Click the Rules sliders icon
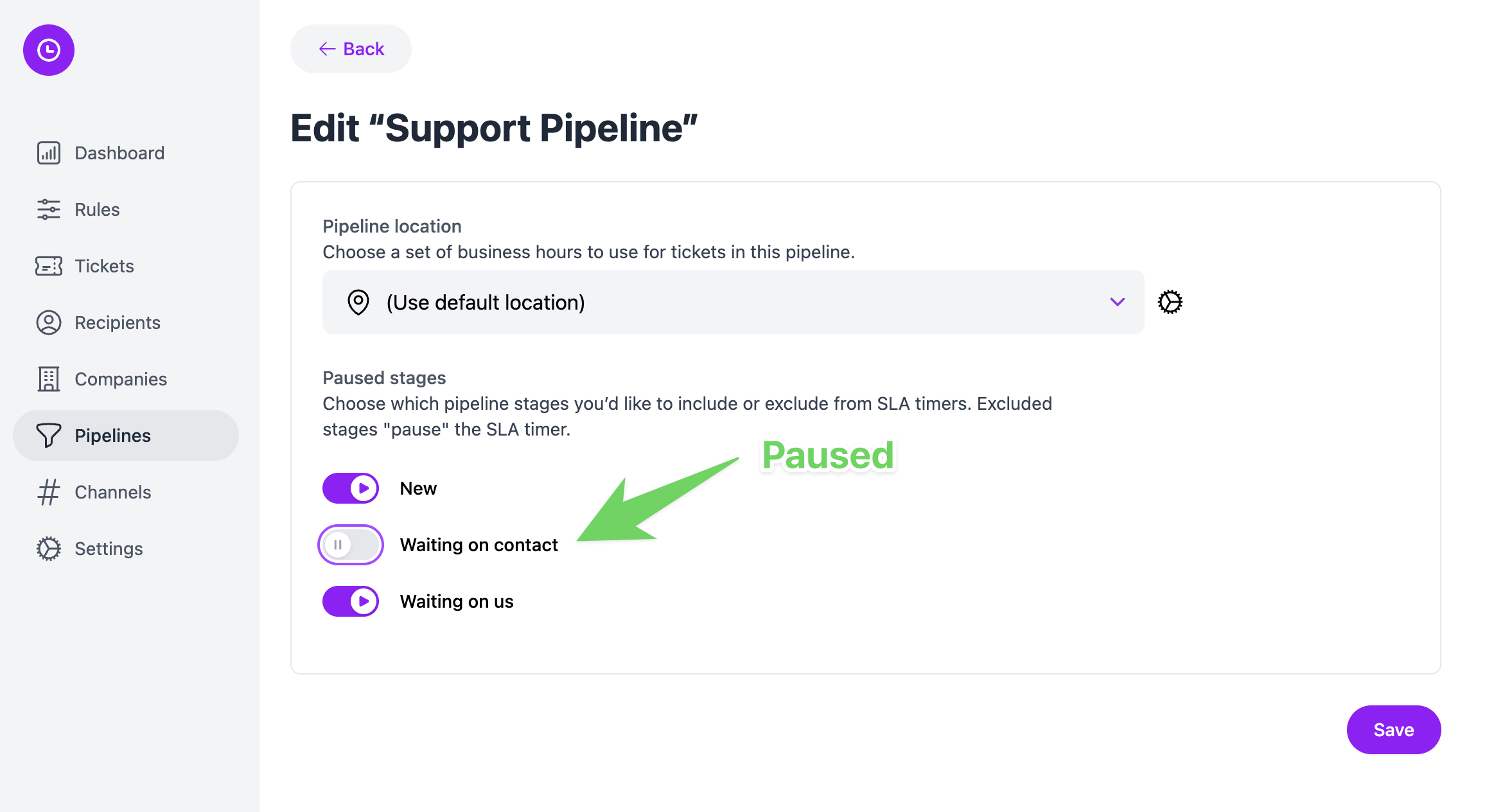Viewport: 1512px width, 812px height. (49, 209)
